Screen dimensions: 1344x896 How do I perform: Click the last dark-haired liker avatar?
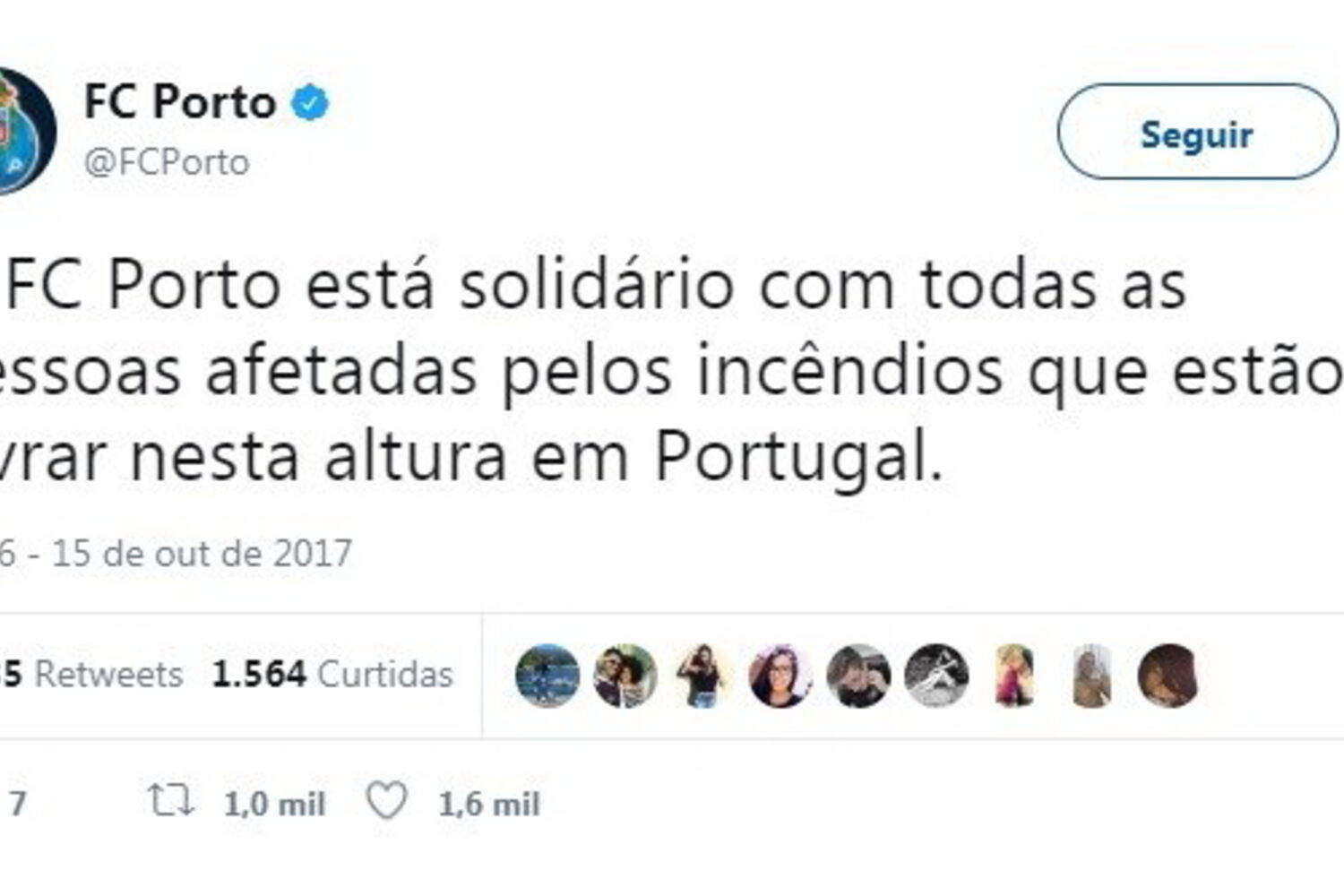click(1168, 676)
